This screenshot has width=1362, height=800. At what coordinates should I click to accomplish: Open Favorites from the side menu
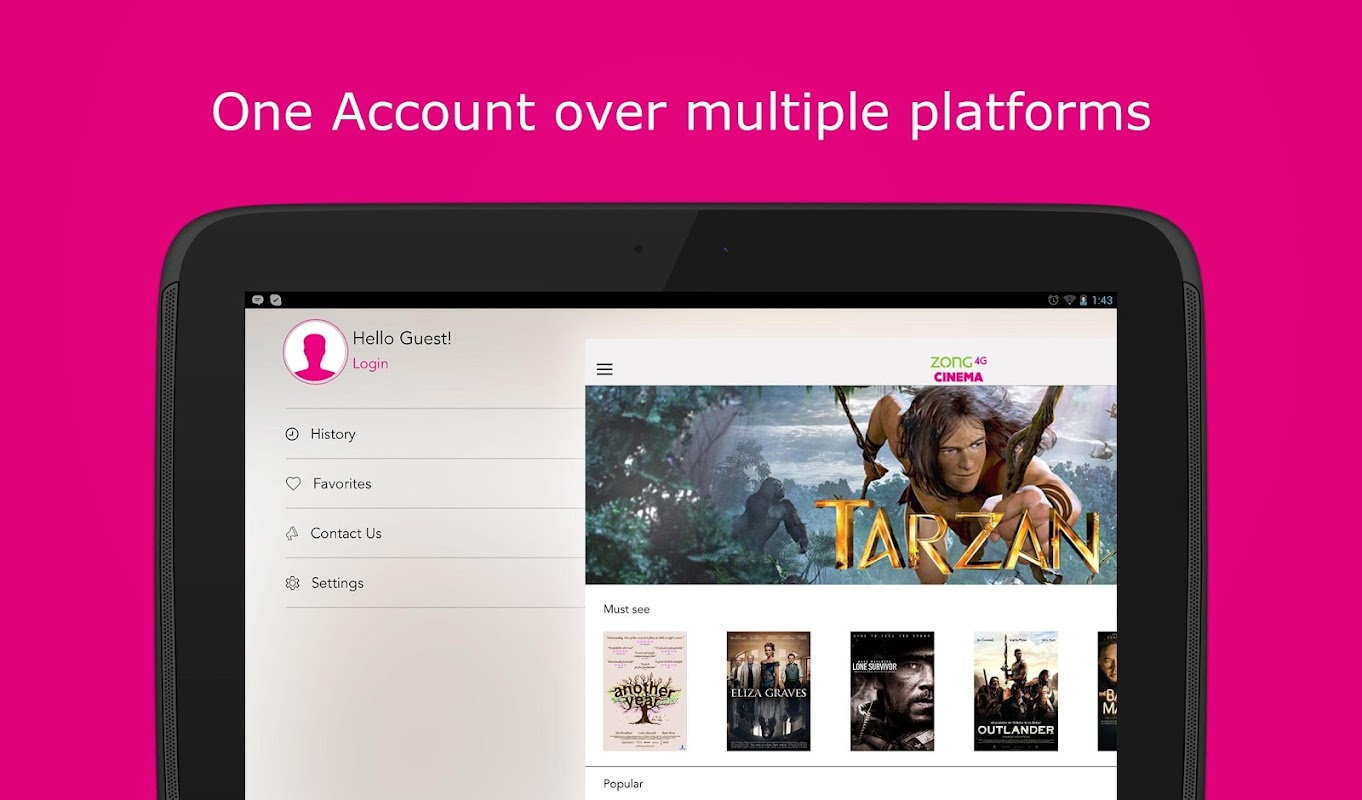(x=435, y=483)
